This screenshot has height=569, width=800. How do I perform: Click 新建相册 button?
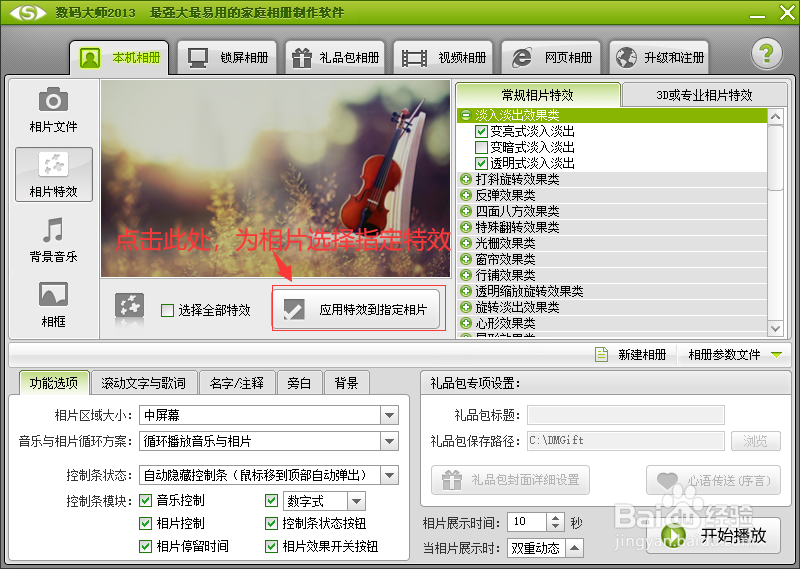pyautogui.click(x=631, y=354)
